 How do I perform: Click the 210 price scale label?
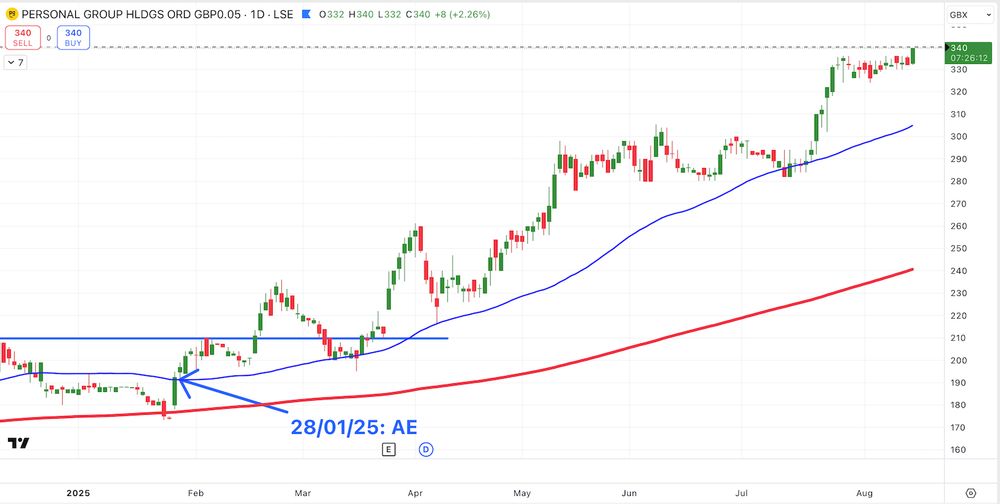tap(959, 338)
